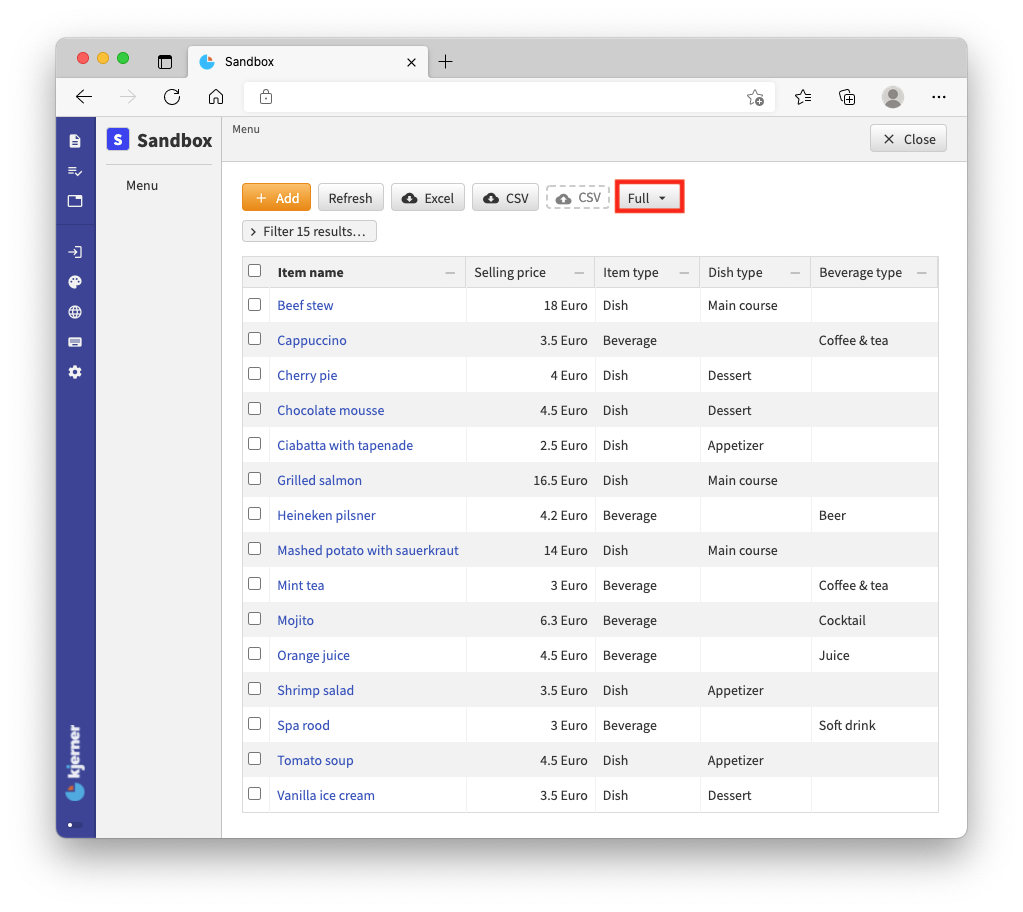Collapse the Item type column dash
The height and width of the screenshot is (912, 1023).
684,273
